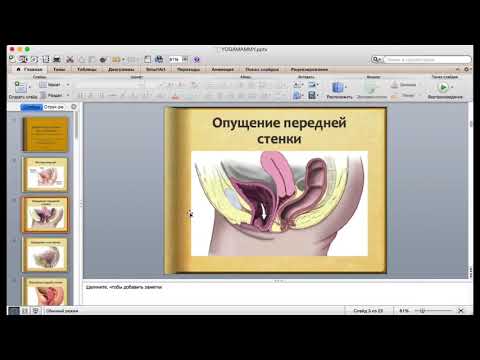Click the Cut scissors icon
The image size is (480, 360).
click(70, 59)
